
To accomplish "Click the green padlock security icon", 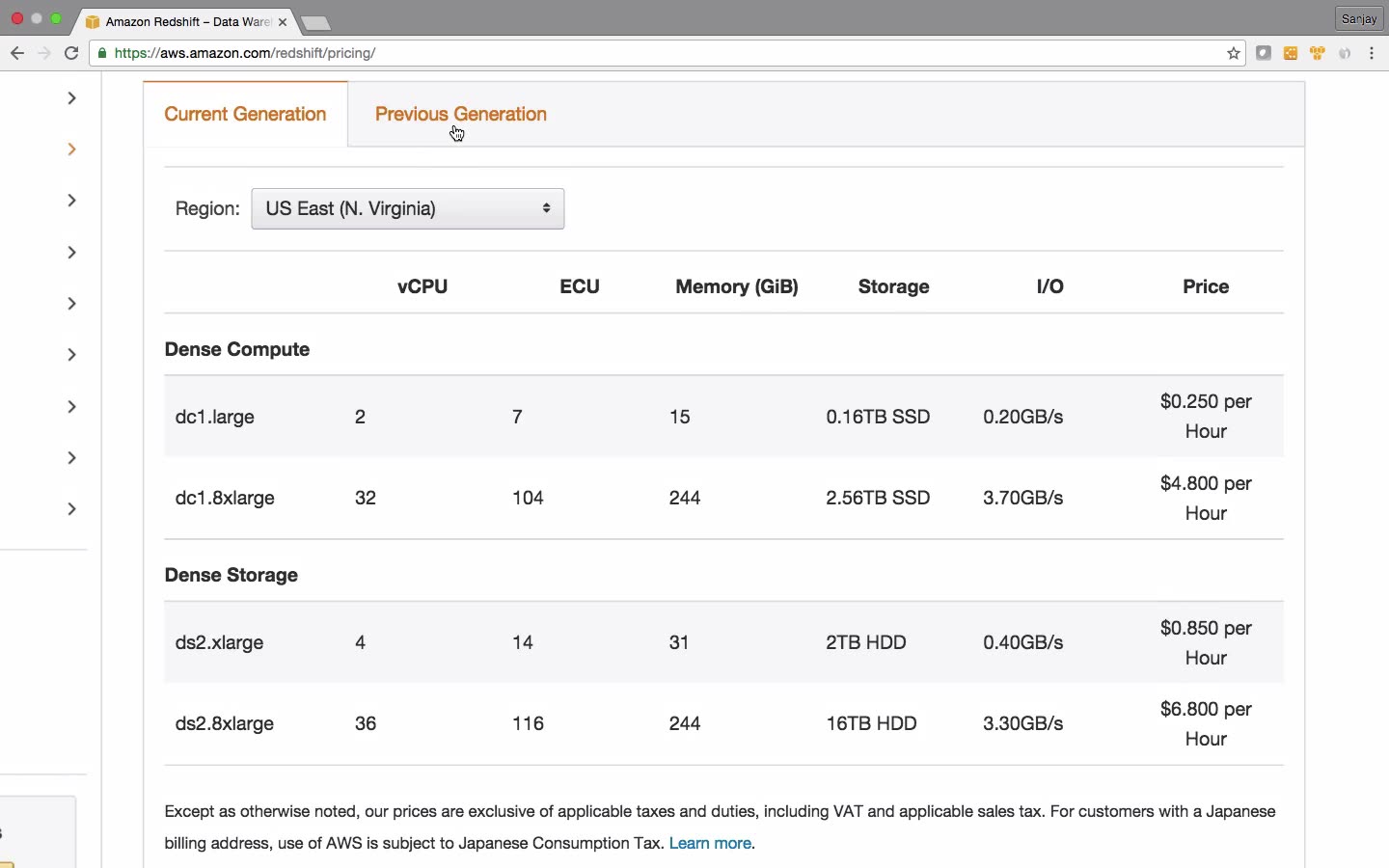I will point(102,53).
